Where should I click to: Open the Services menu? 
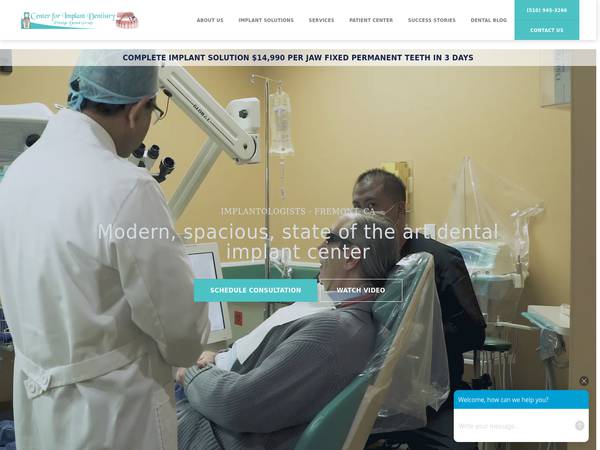coord(321,20)
